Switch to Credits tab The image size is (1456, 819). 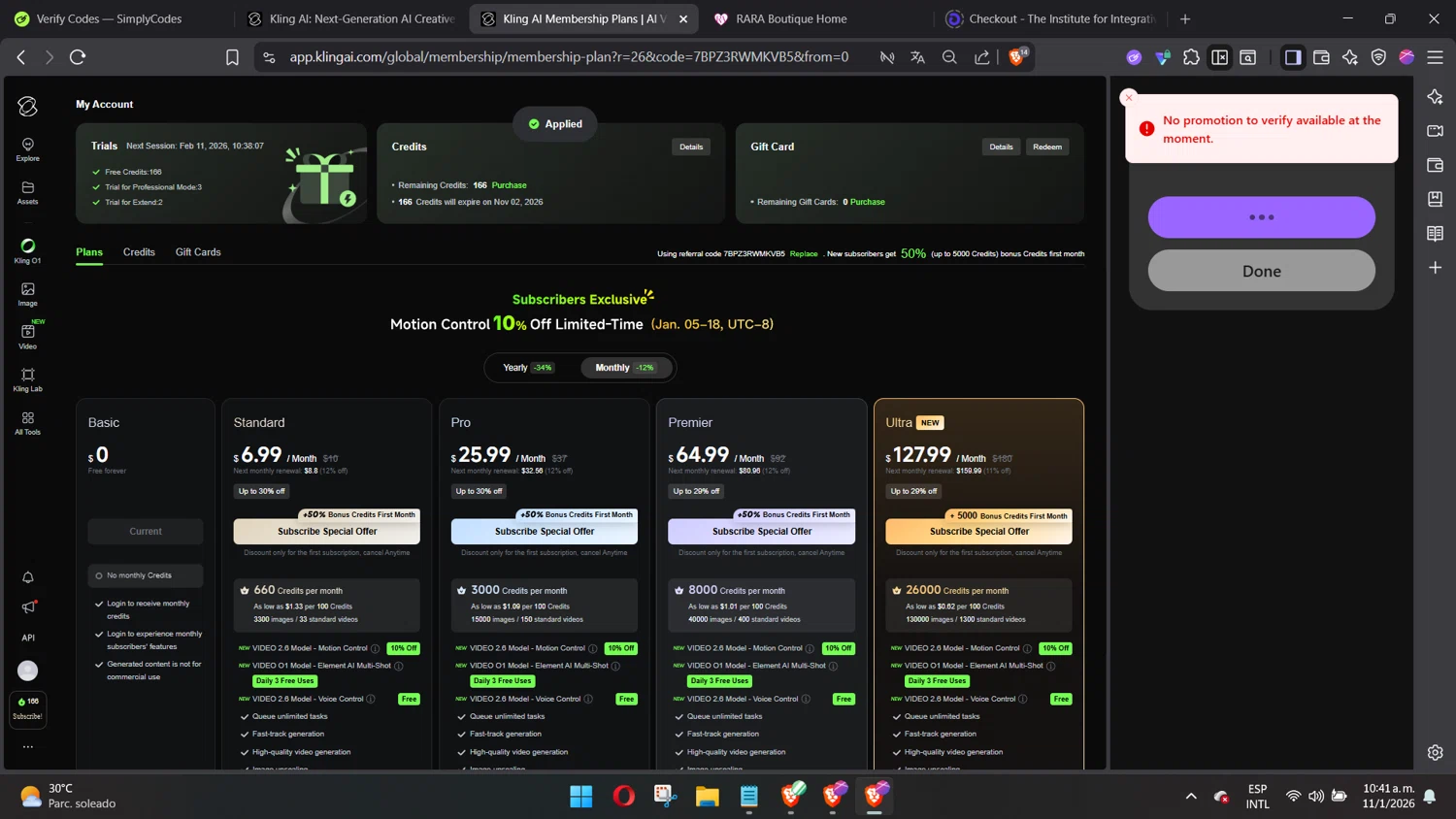139,252
